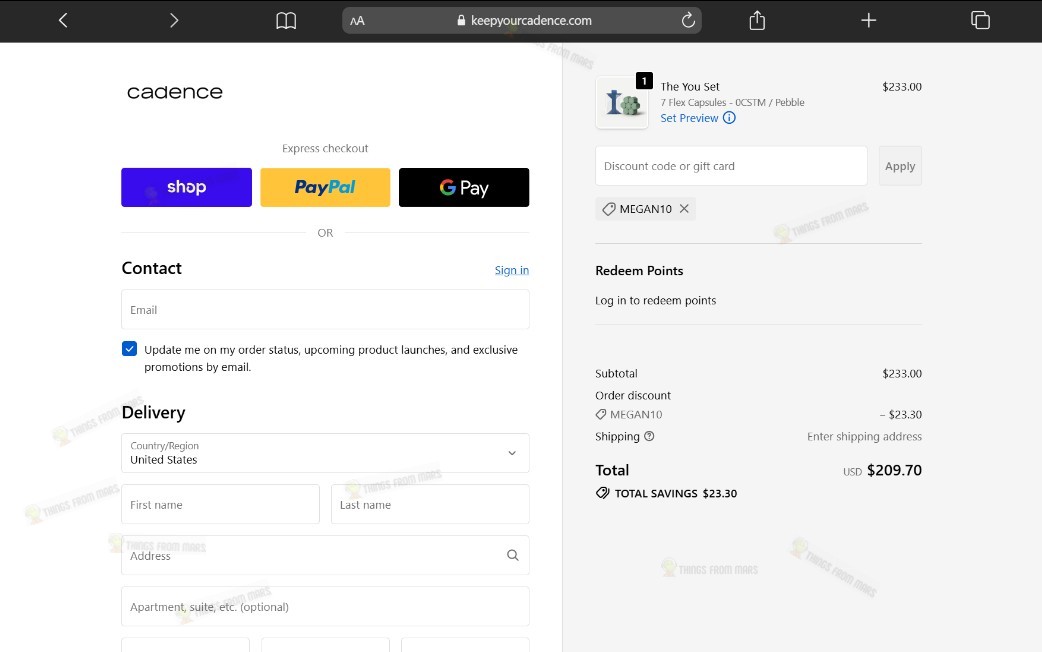Screen dimensions: 1042x652
Task: Click the Shipping help question icon
Action: pos(649,436)
